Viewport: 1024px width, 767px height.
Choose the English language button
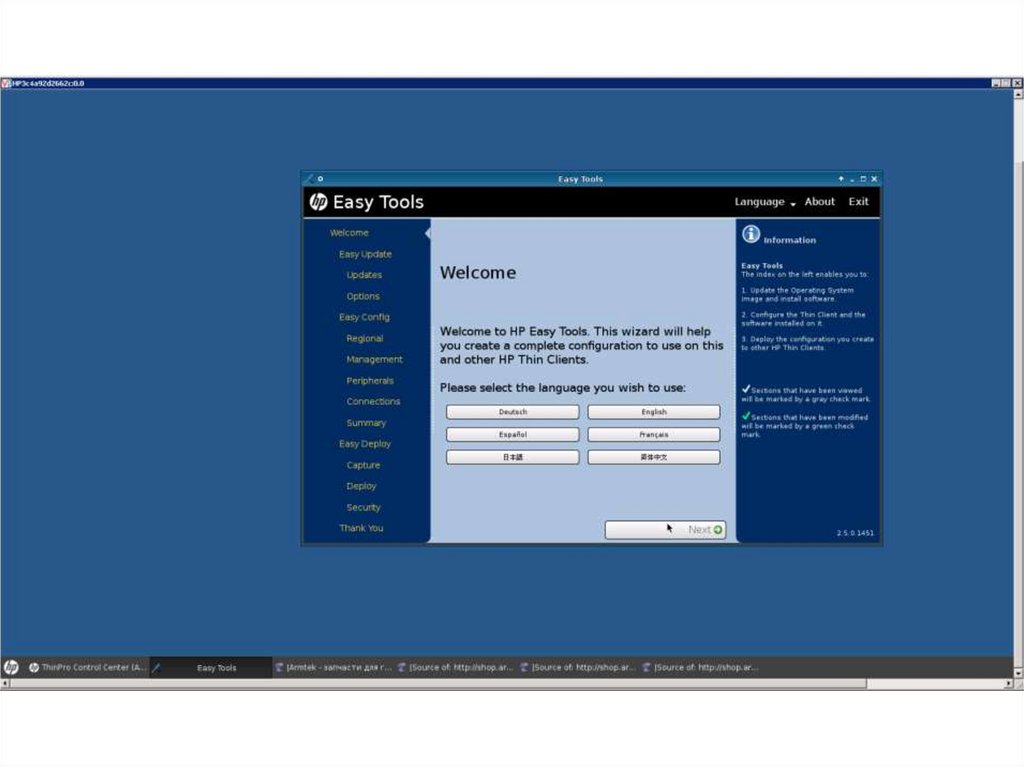click(654, 412)
